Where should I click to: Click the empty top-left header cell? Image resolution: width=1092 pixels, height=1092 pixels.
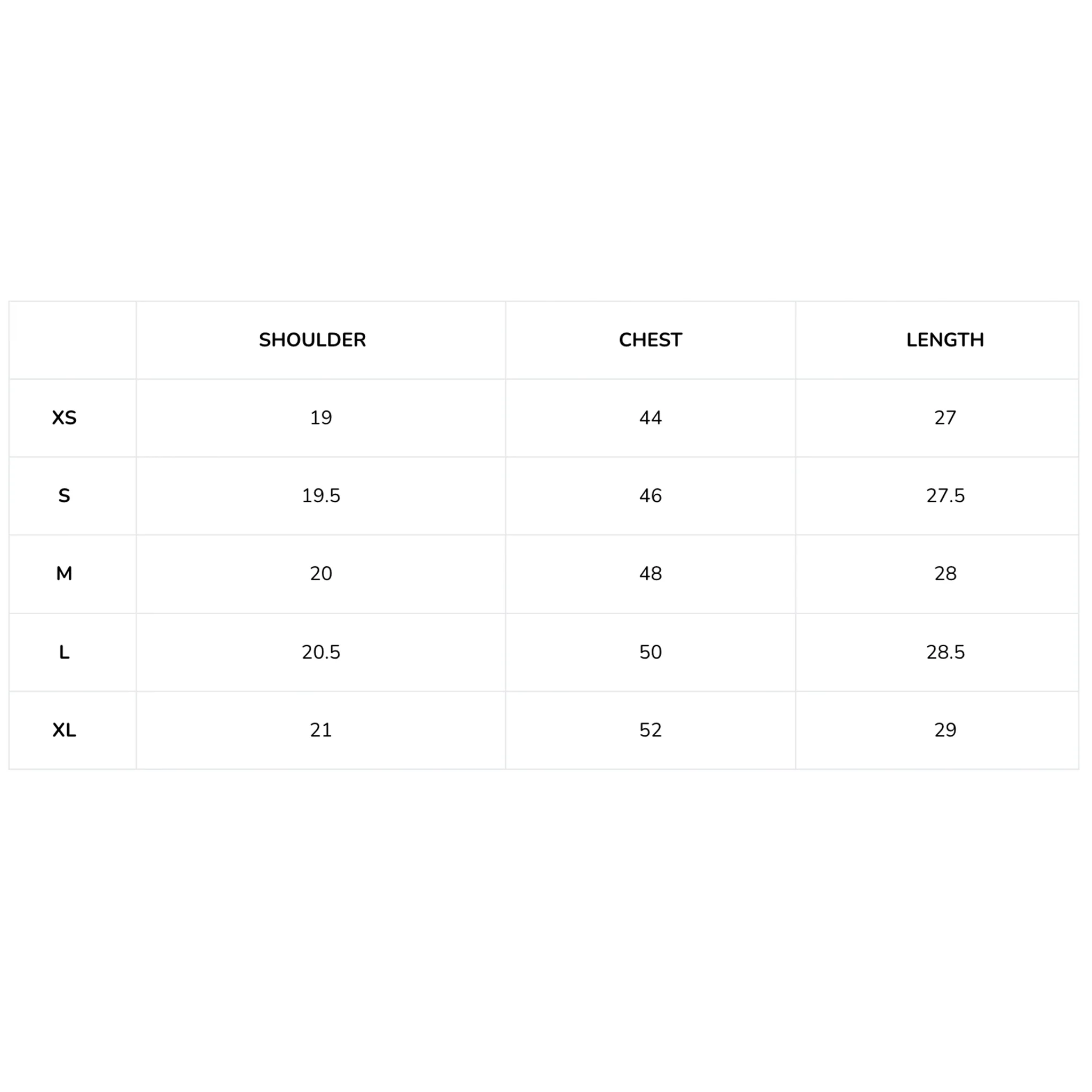(73, 340)
